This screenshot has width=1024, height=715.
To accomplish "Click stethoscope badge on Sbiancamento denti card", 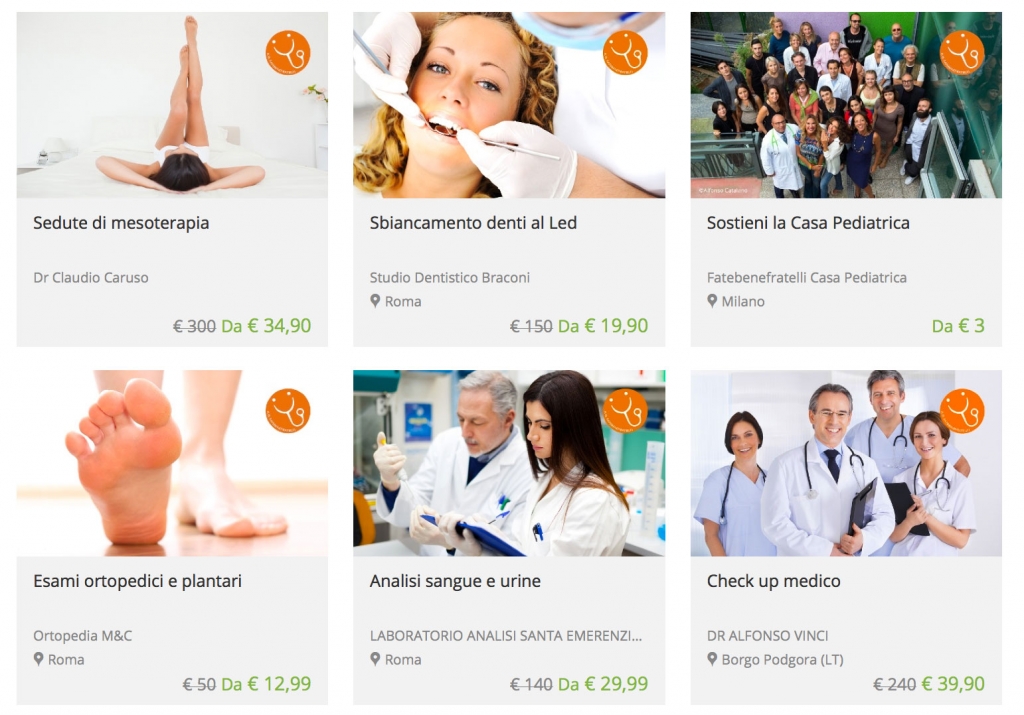I will (x=625, y=52).
